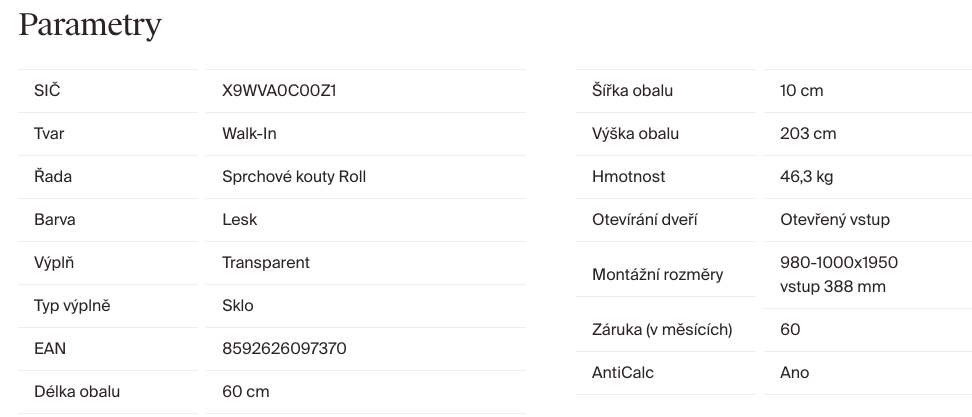Screen dimensions: 972x417
Task: Select the EAN number 8592626097370
Action: tap(284, 349)
